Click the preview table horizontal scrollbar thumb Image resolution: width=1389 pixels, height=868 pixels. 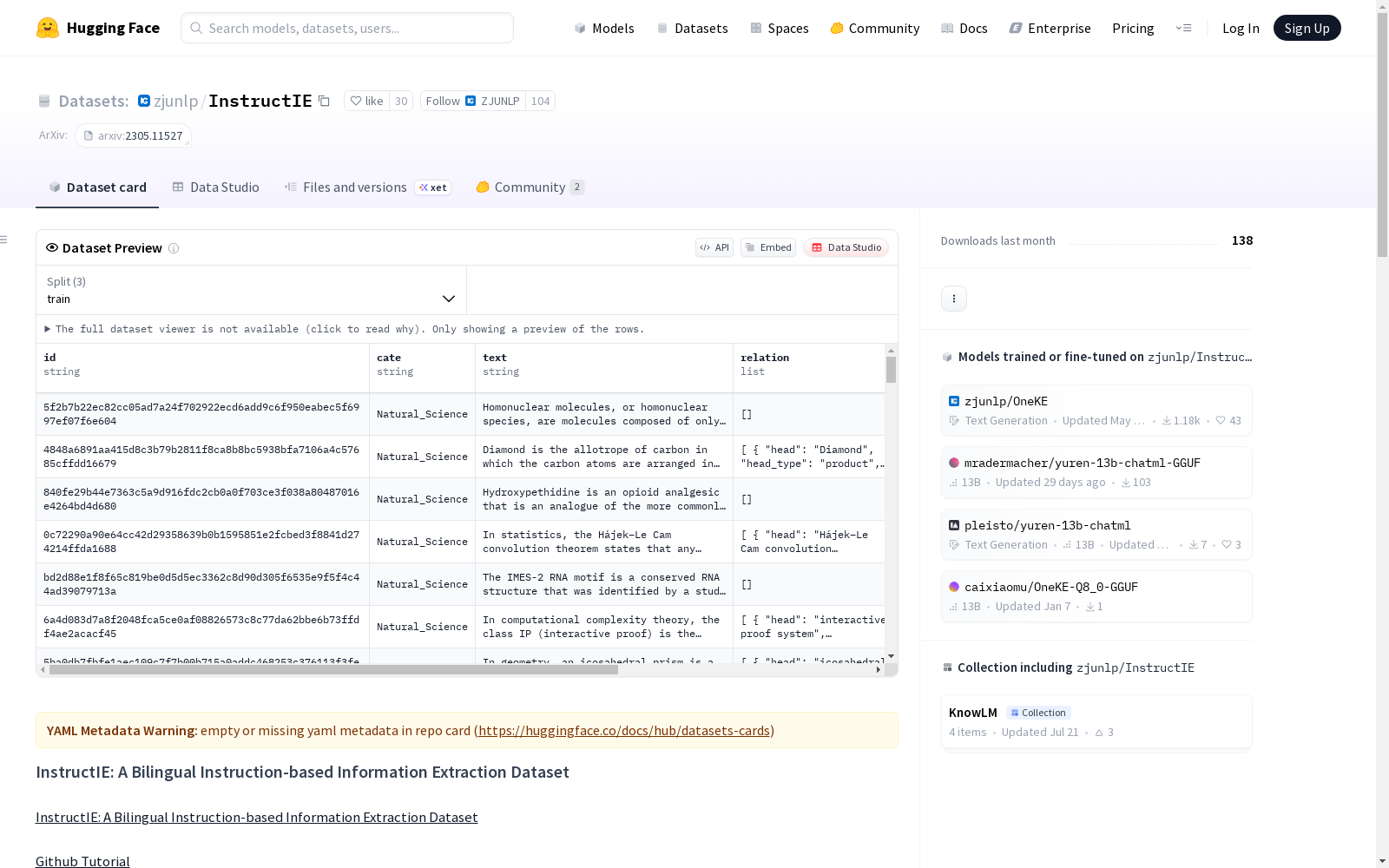click(333, 669)
